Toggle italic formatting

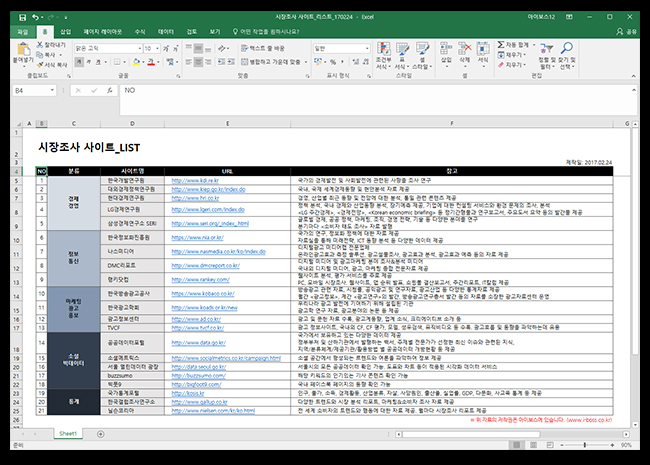(x=89, y=62)
